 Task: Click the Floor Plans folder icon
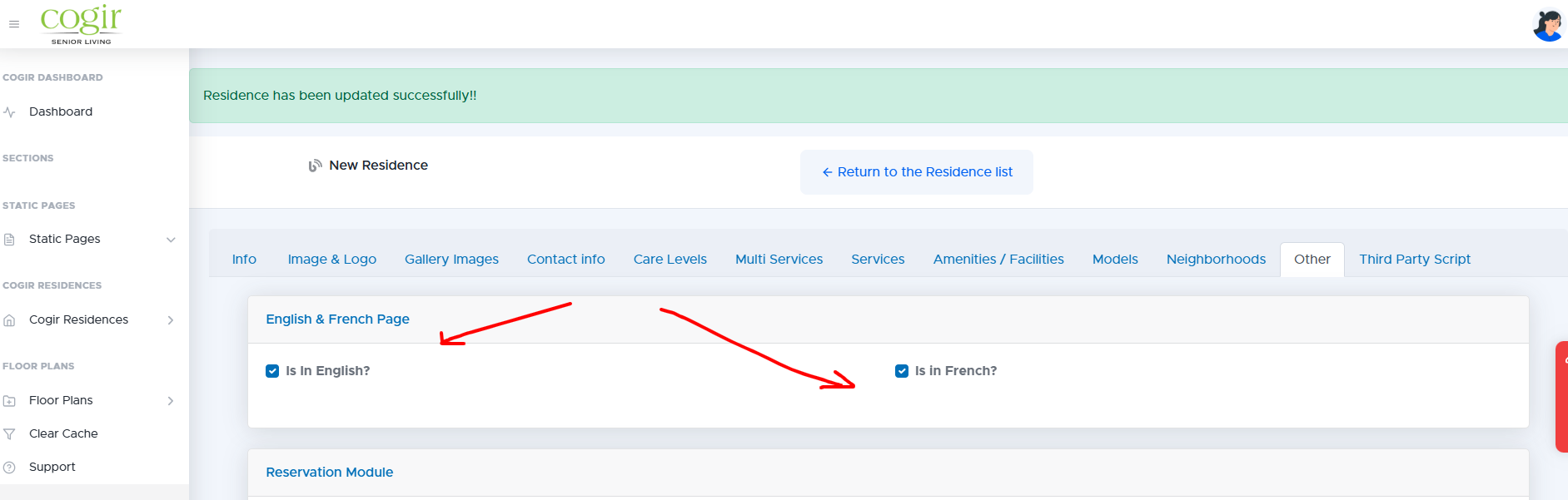pos(9,401)
